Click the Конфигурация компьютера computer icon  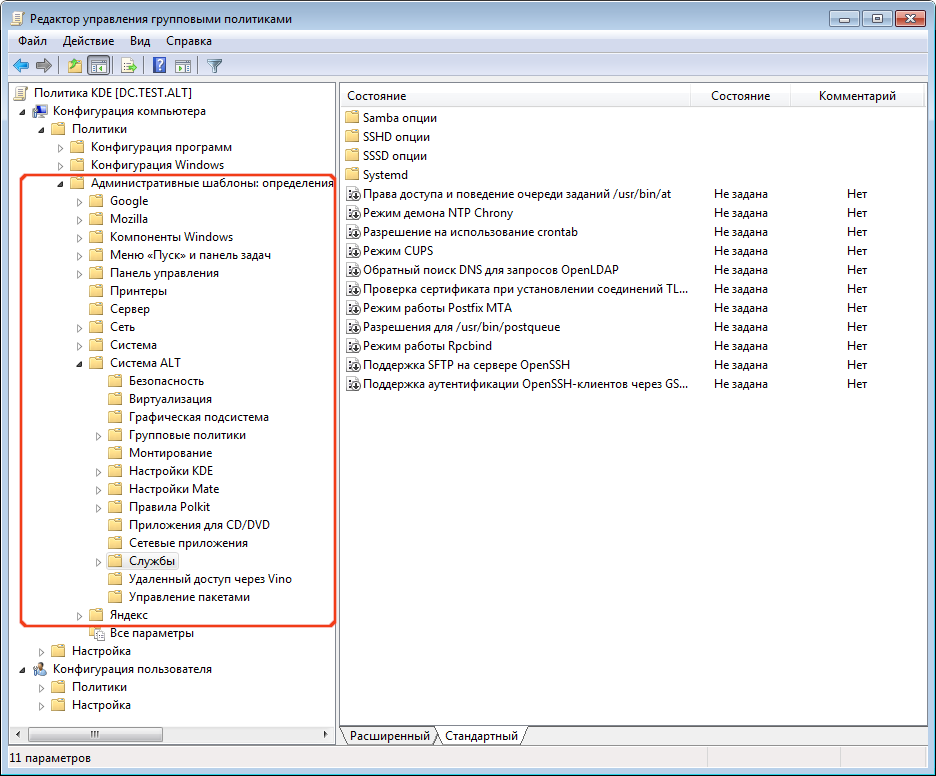pyautogui.click(x=39, y=111)
